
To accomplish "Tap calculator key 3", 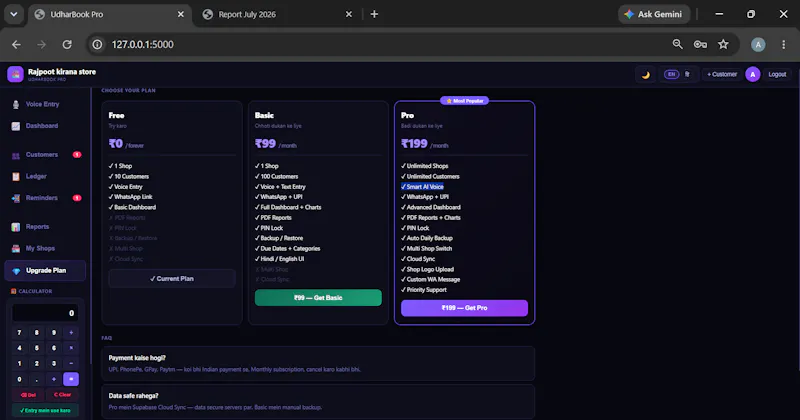I will pos(54,364).
